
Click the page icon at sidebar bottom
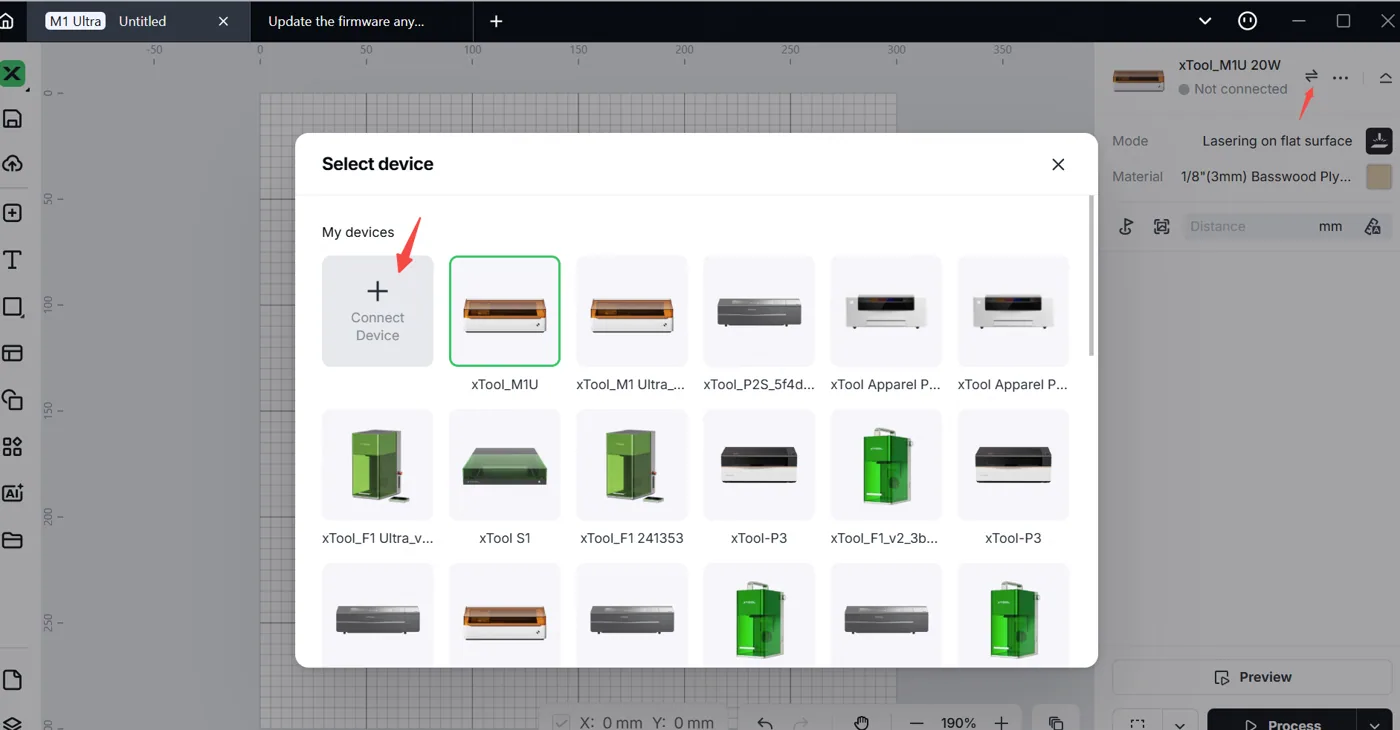(12, 680)
